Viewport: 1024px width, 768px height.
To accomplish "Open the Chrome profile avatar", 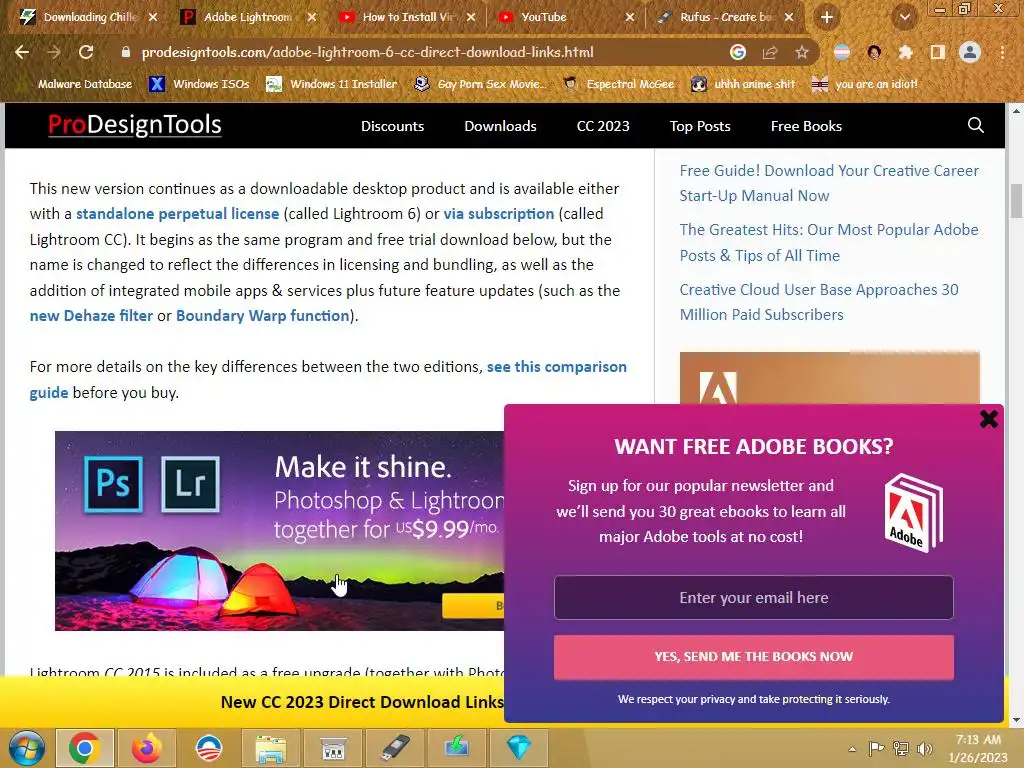I will point(970,52).
